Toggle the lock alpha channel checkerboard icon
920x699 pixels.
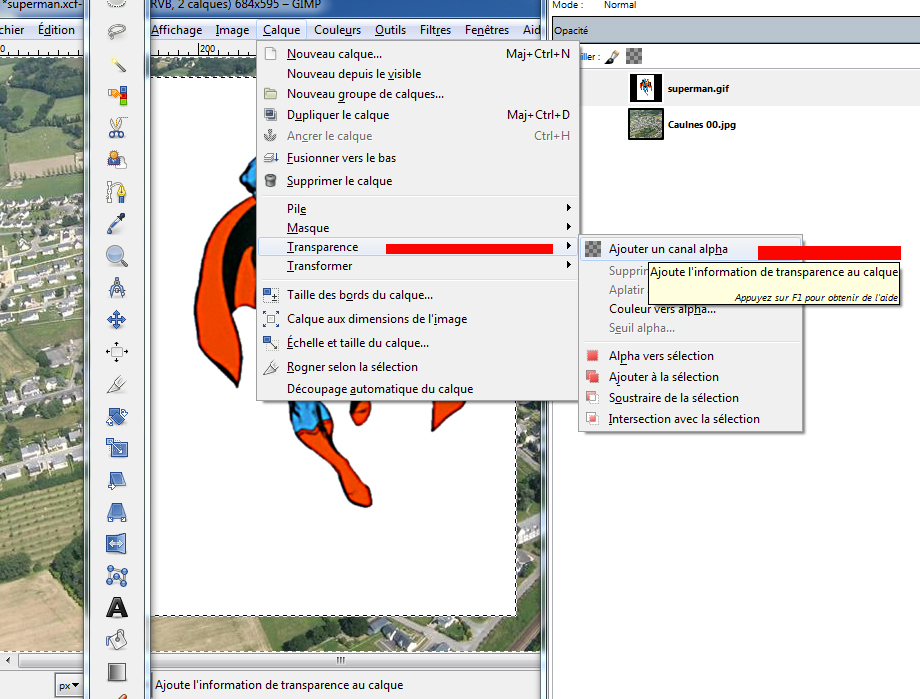pyautogui.click(x=634, y=56)
